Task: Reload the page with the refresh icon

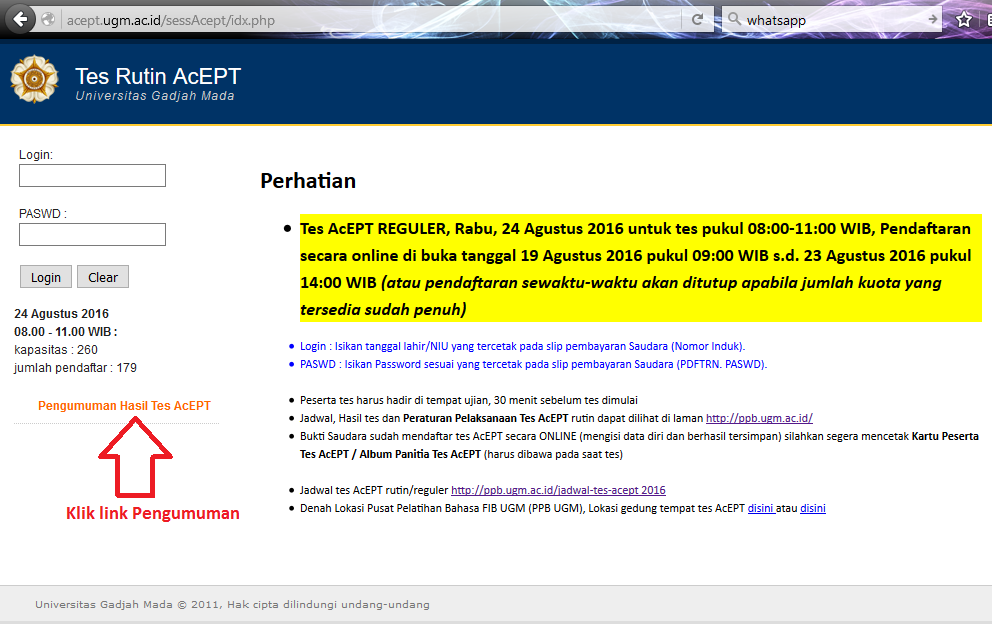Action: pyautogui.click(x=697, y=20)
